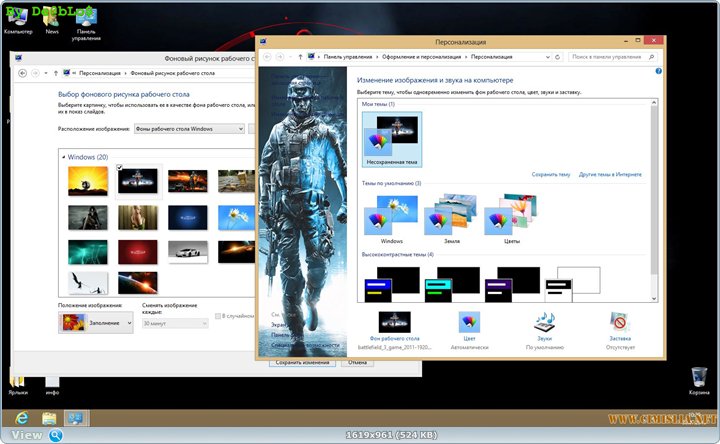Select the Земля default theme
The width and height of the screenshot is (720, 444).
tap(451, 218)
